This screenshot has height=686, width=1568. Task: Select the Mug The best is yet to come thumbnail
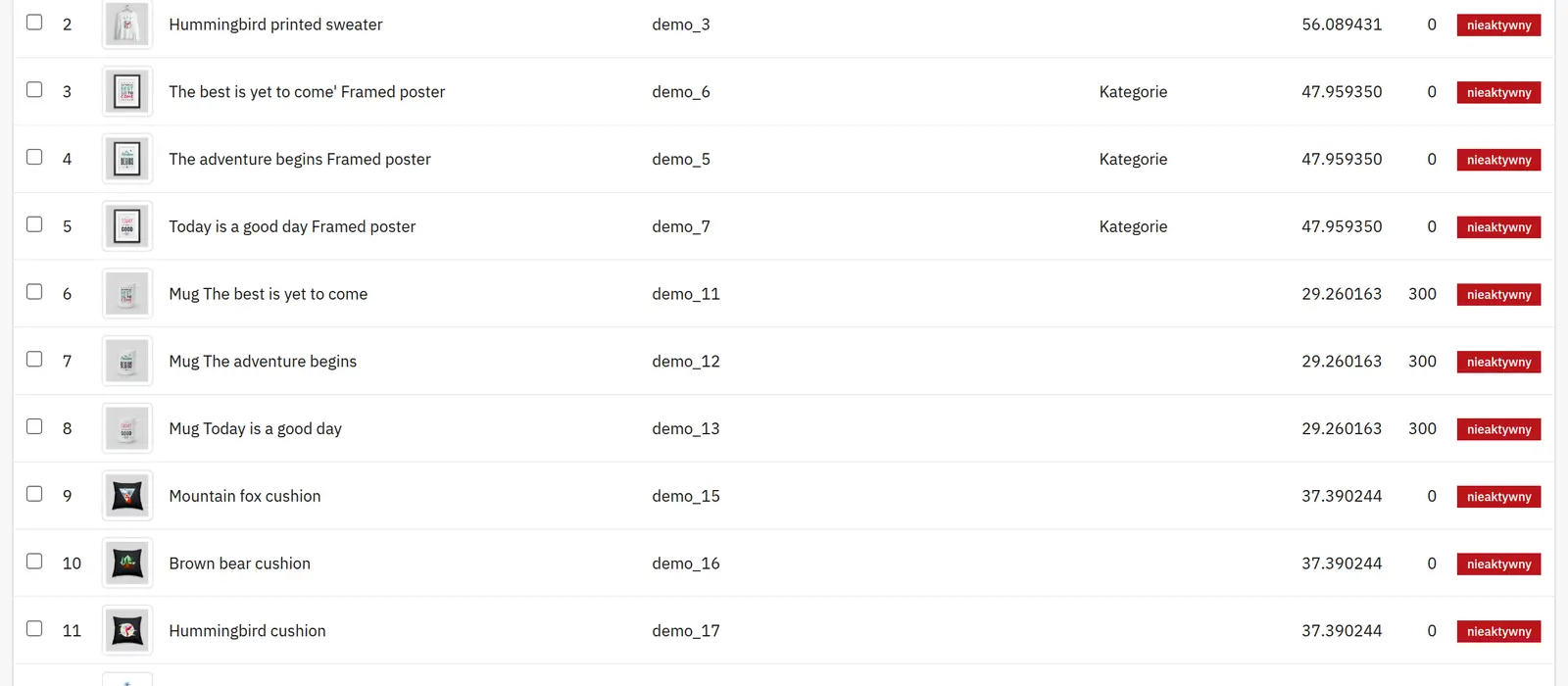coord(127,294)
